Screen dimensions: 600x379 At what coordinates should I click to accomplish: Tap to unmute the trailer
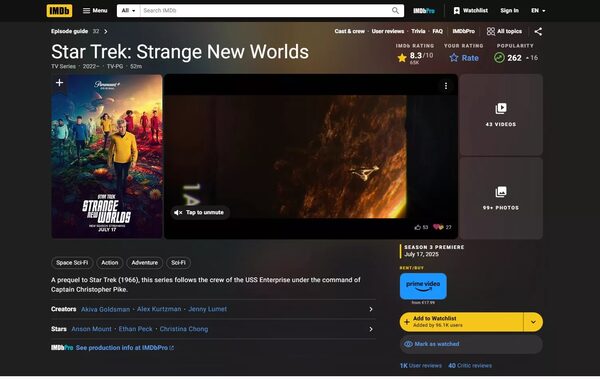coord(199,212)
